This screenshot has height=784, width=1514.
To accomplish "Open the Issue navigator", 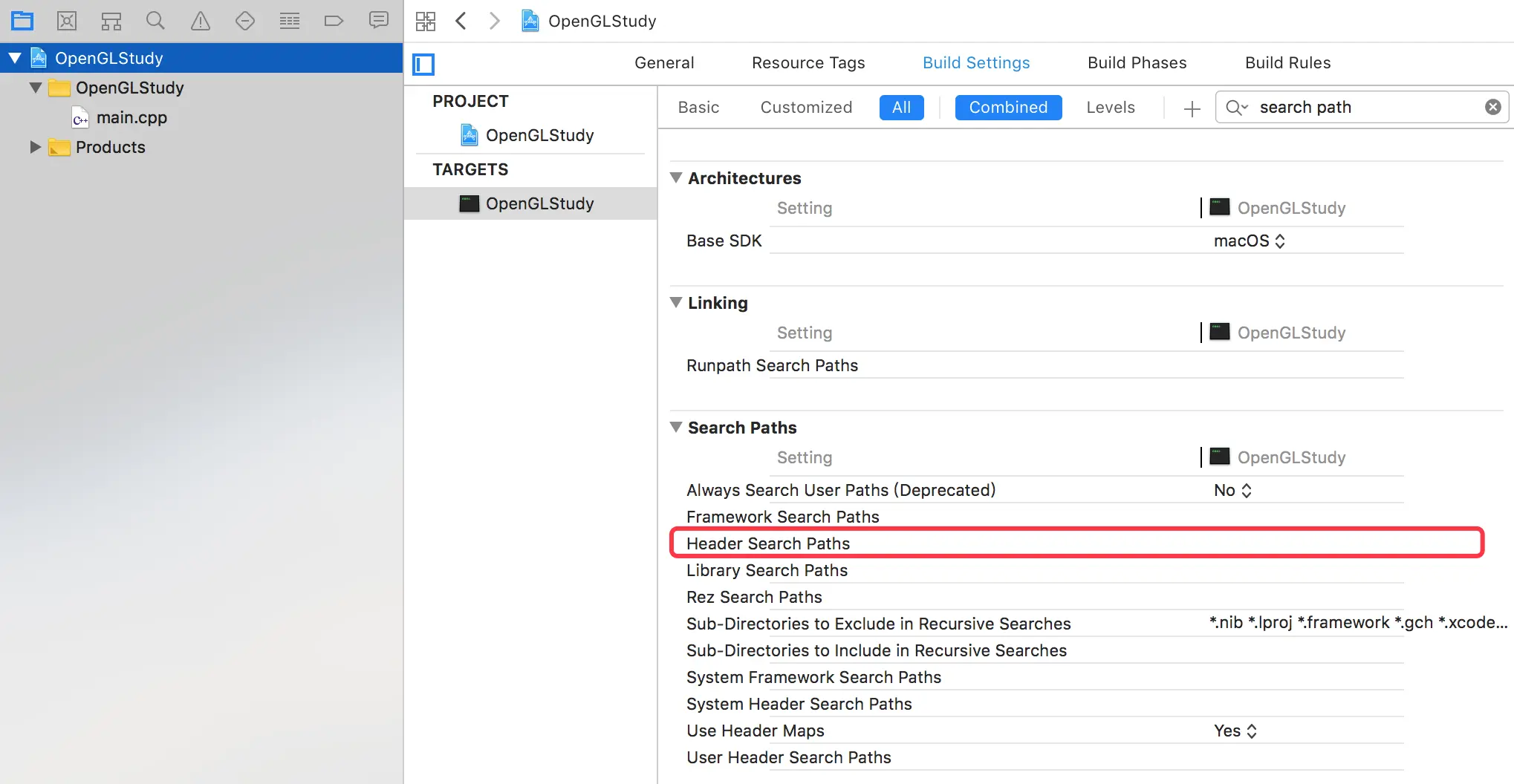I will point(201,21).
